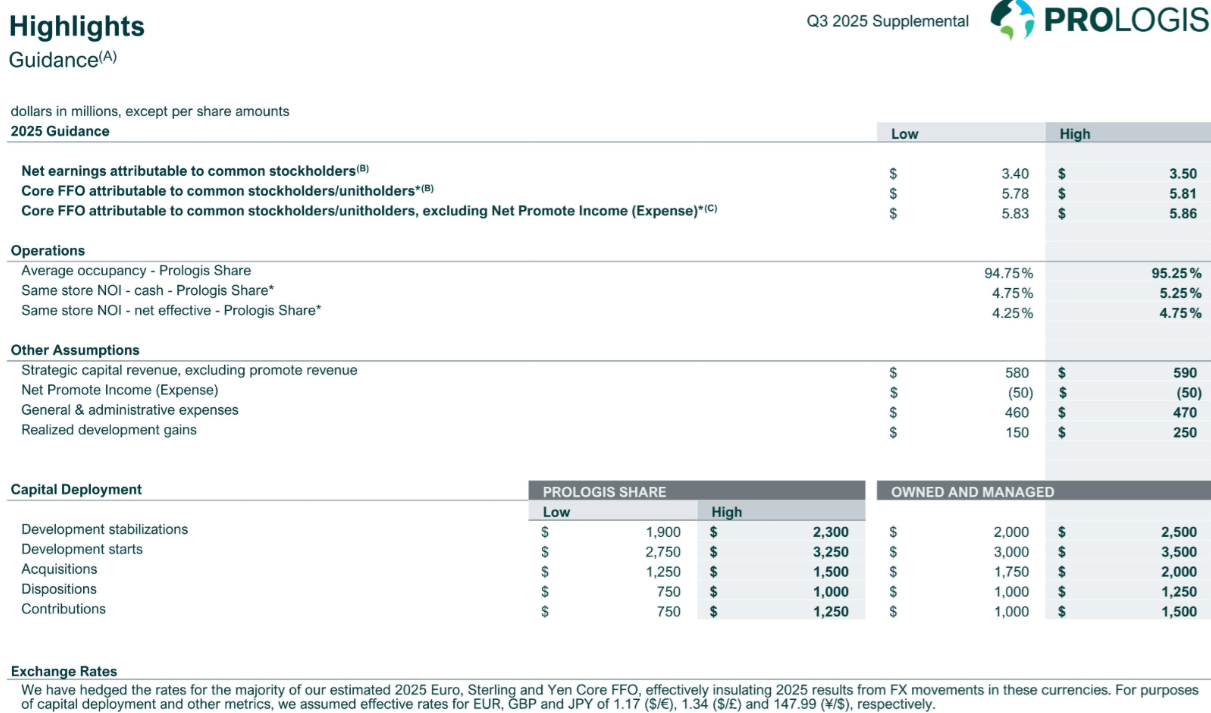The width and height of the screenshot is (1211, 713).
Task: Click 'Exchange Rates' section heading
Action: [x=64, y=671]
